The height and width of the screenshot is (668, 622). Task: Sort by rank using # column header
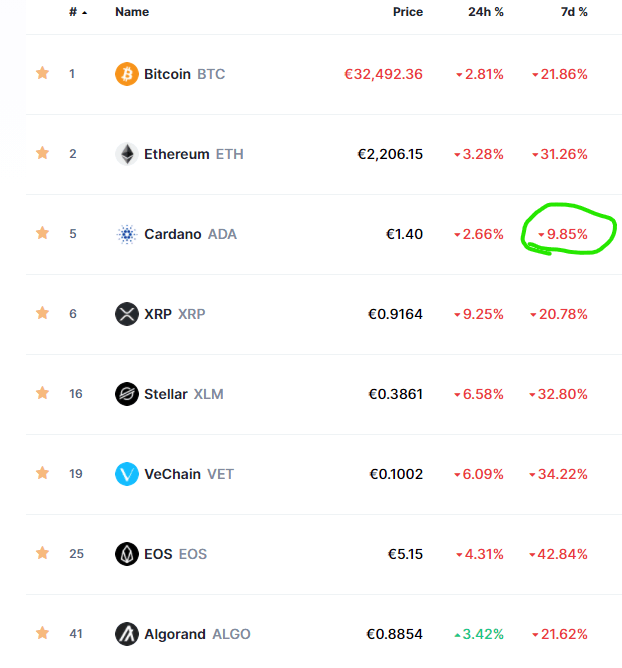74,12
